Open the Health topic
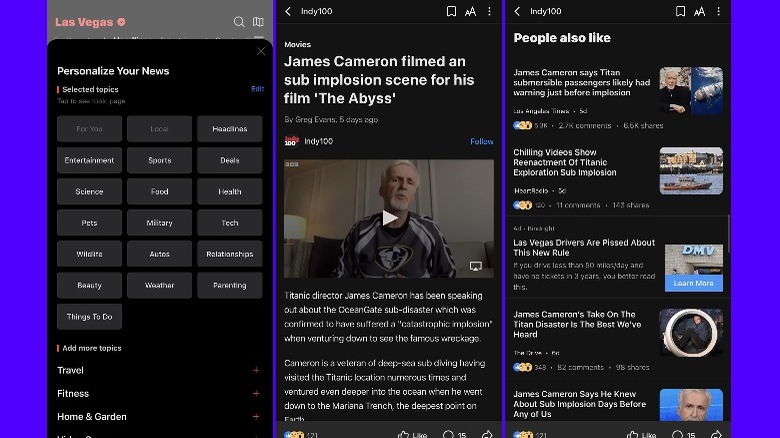This screenshot has height=438, width=780. pyautogui.click(x=229, y=192)
